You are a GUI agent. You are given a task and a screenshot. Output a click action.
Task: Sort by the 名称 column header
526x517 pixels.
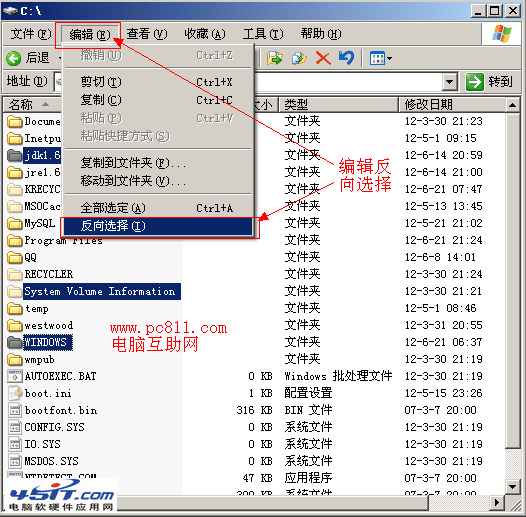(32, 105)
